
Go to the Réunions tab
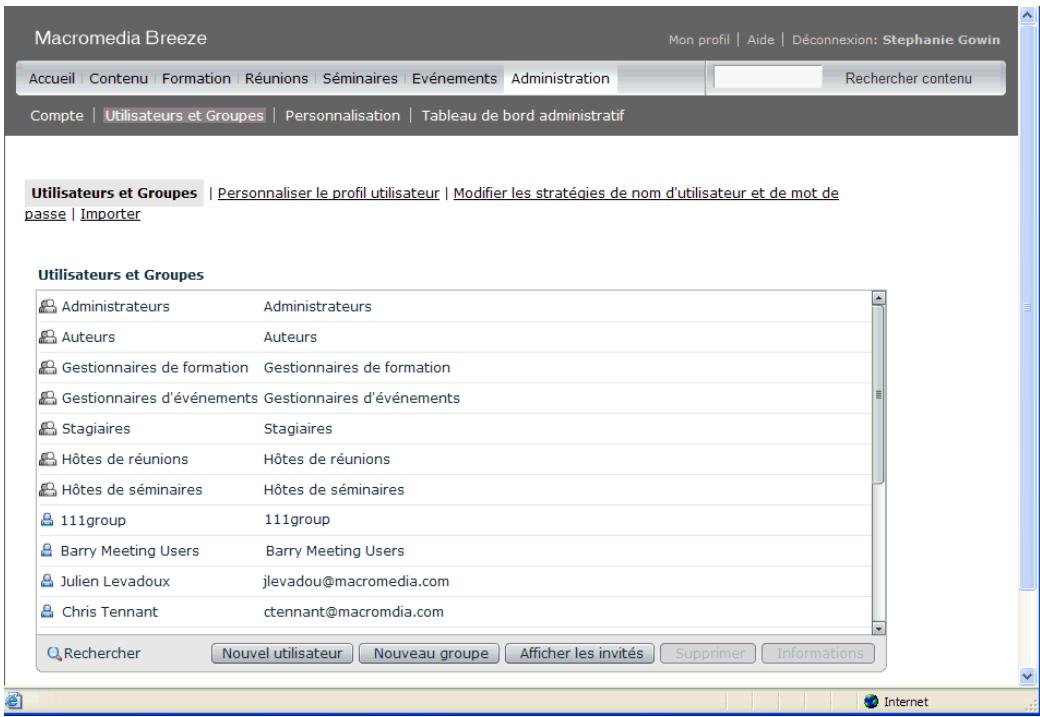coord(277,78)
